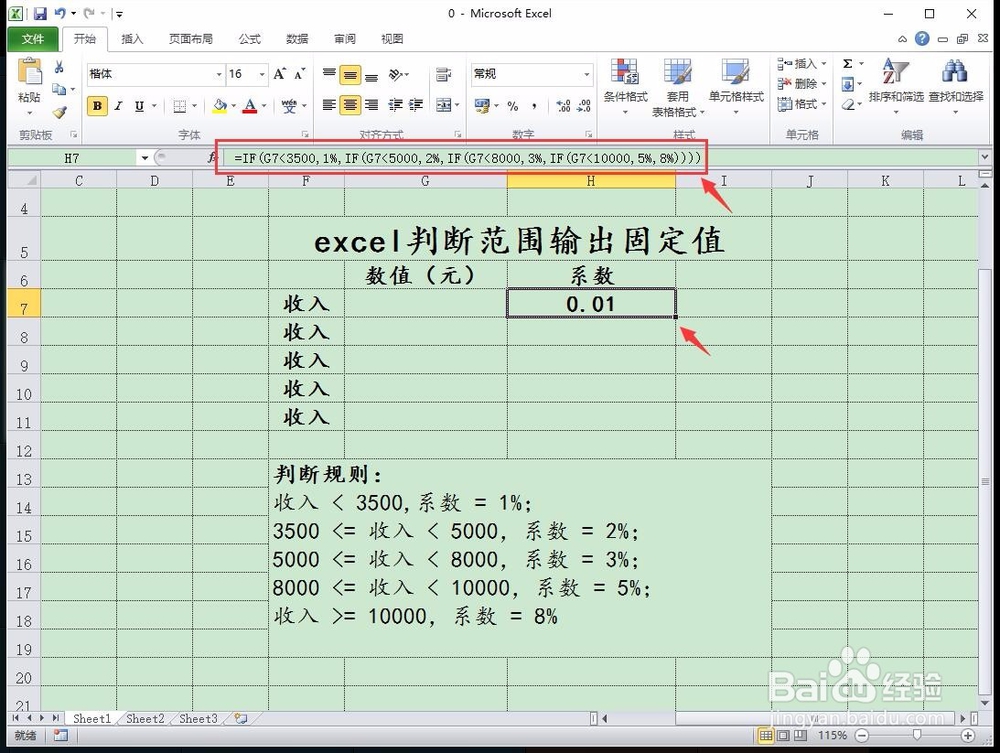Increase font size with large A icon
1000x753 pixels.
click(x=279, y=74)
